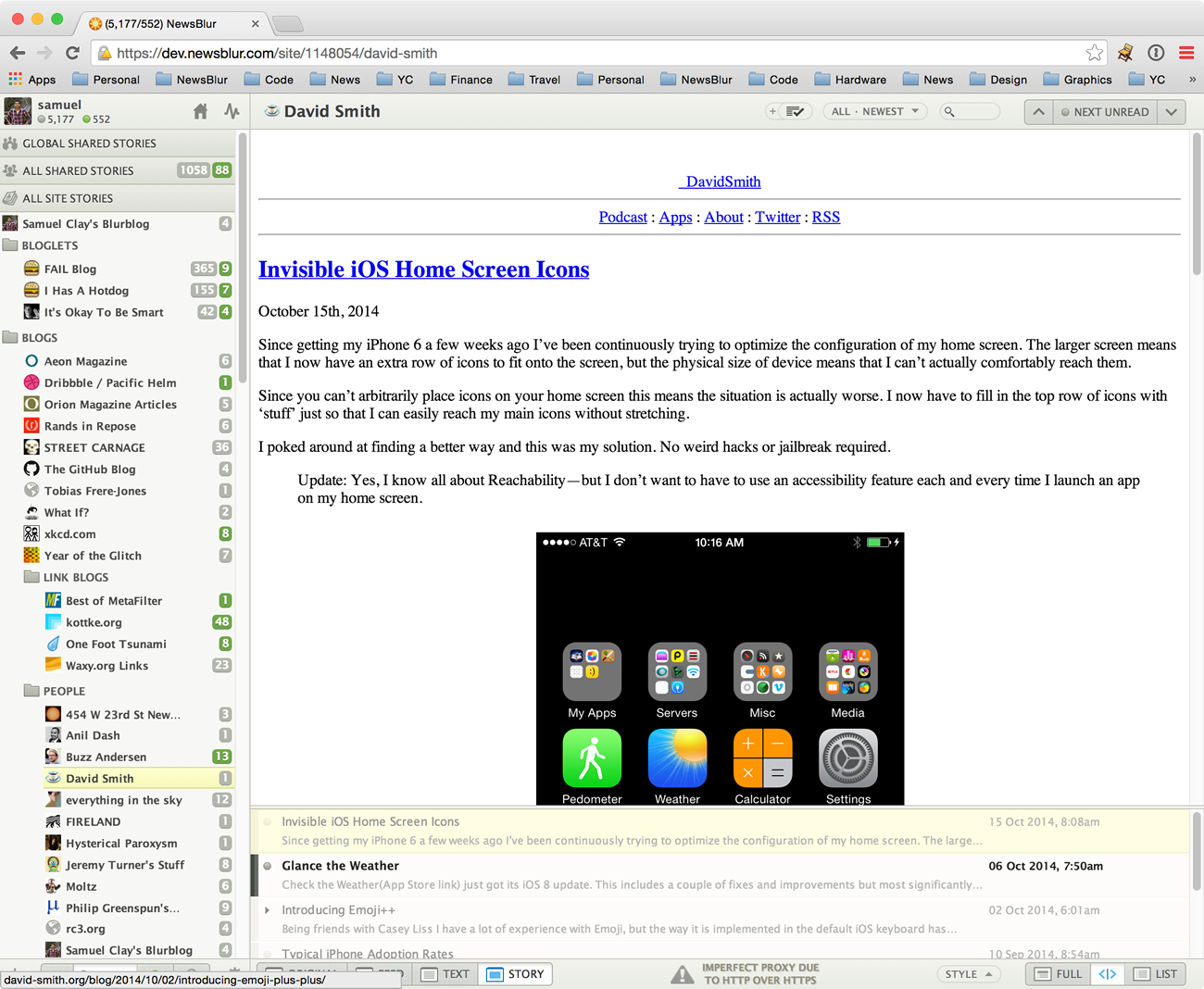Open All Shared Stories
Image resolution: width=1204 pixels, height=989 pixels.
coord(118,170)
